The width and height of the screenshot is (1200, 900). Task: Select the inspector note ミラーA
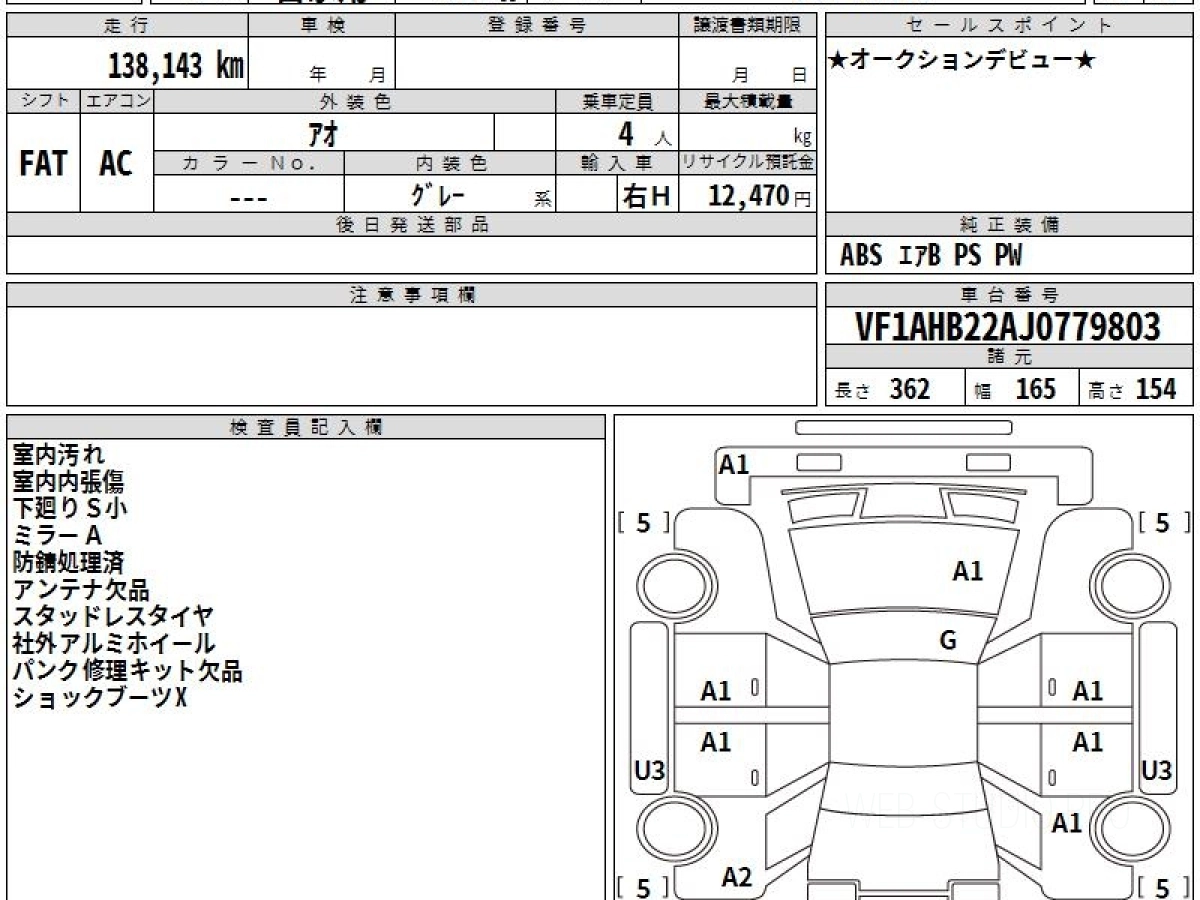point(57,535)
